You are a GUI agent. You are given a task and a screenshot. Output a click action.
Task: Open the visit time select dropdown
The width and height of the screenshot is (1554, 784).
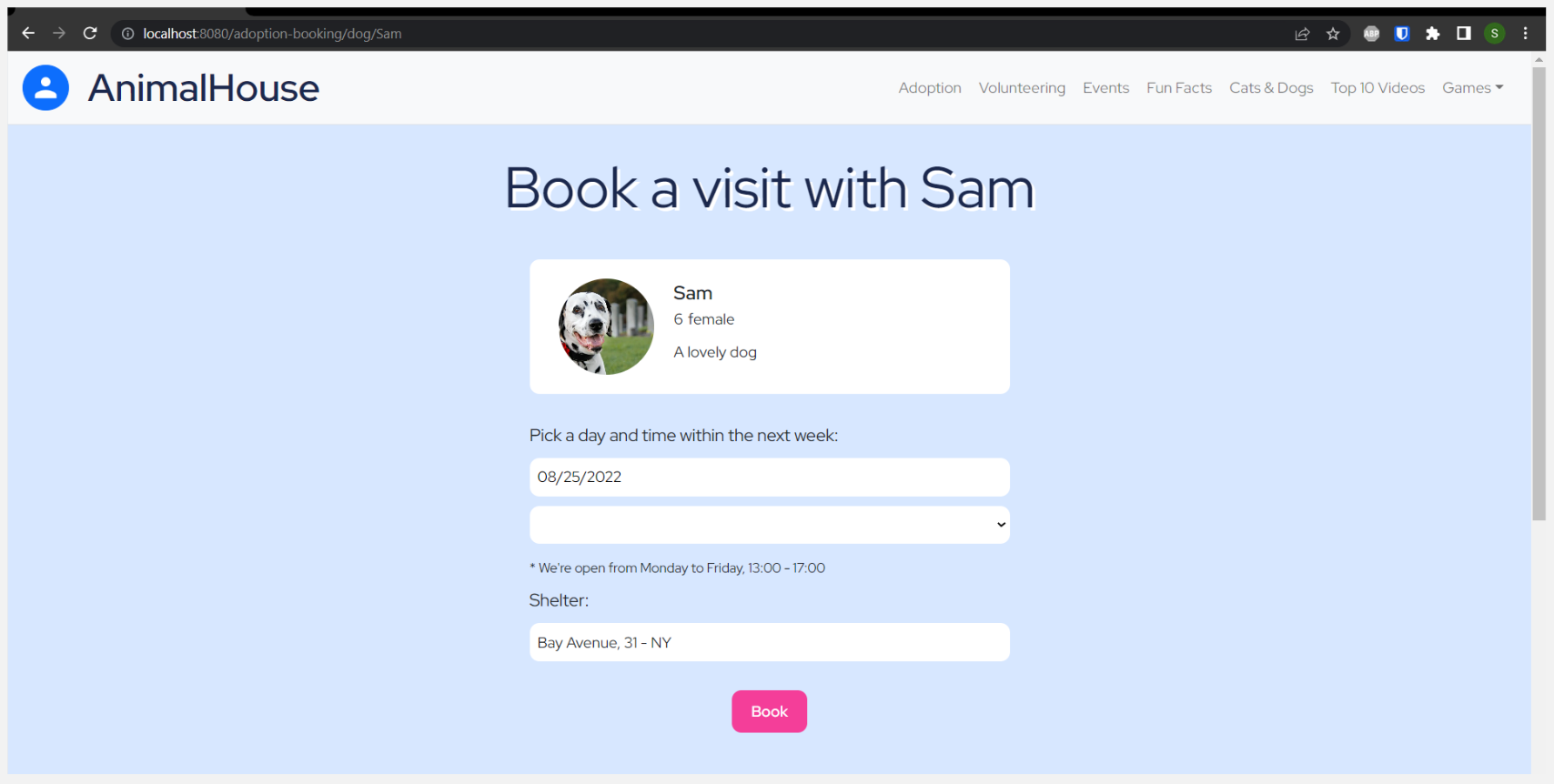pyautogui.click(x=770, y=525)
